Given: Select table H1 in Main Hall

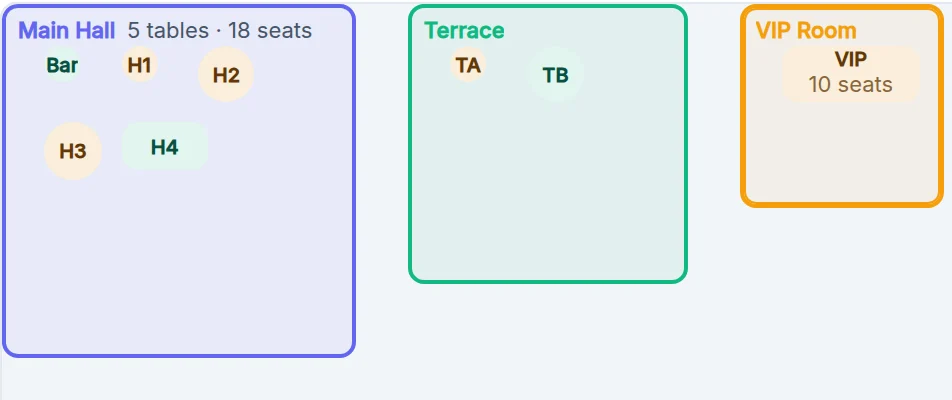Looking at the screenshot, I should [x=140, y=64].
